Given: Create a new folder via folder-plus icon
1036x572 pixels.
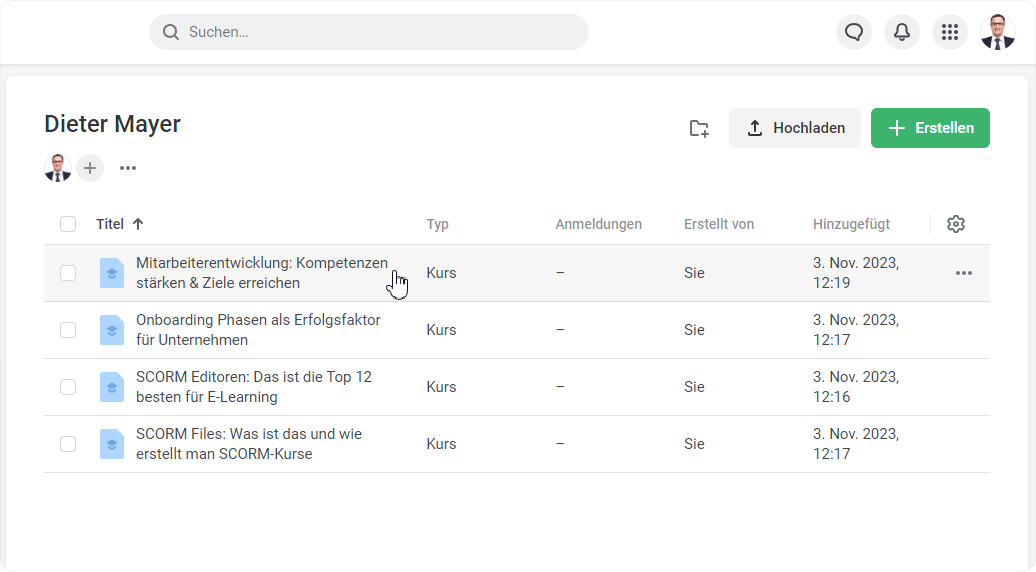Looking at the screenshot, I should [699, 128].
